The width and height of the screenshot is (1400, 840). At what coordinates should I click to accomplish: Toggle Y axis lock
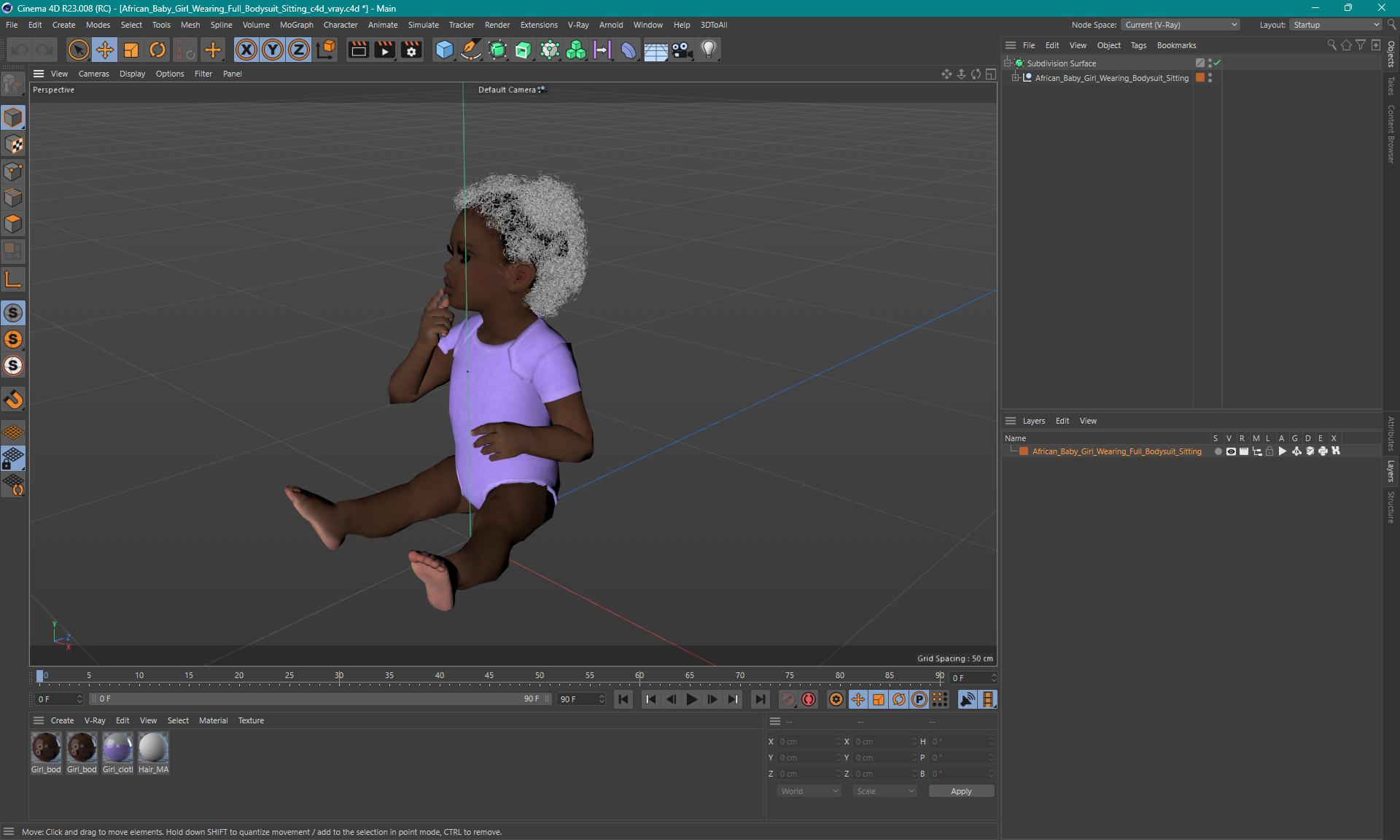[x=273, y=50]
